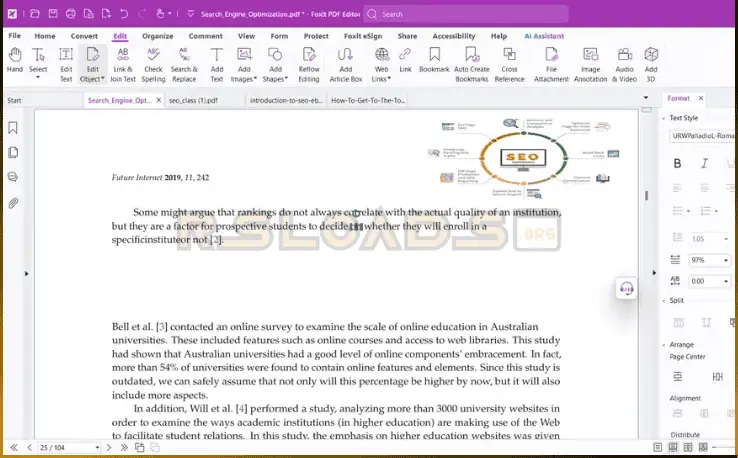Viewport: 738px width, 458px height.
Task: Collapse the Arrange section
Action: 664,345
